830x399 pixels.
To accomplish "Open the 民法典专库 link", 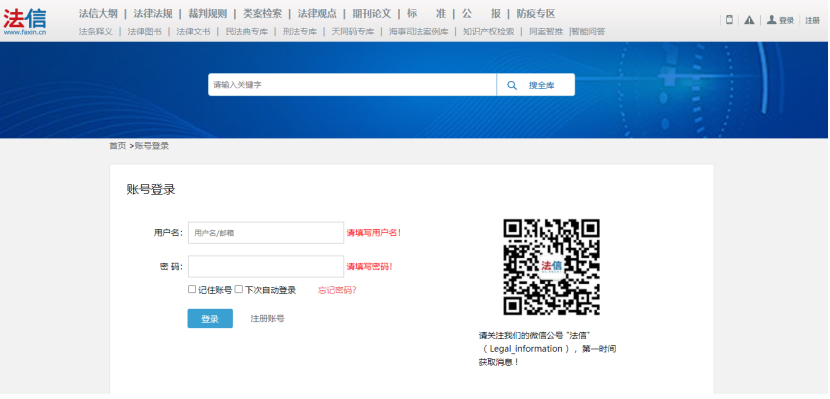I will click(247, 32).
